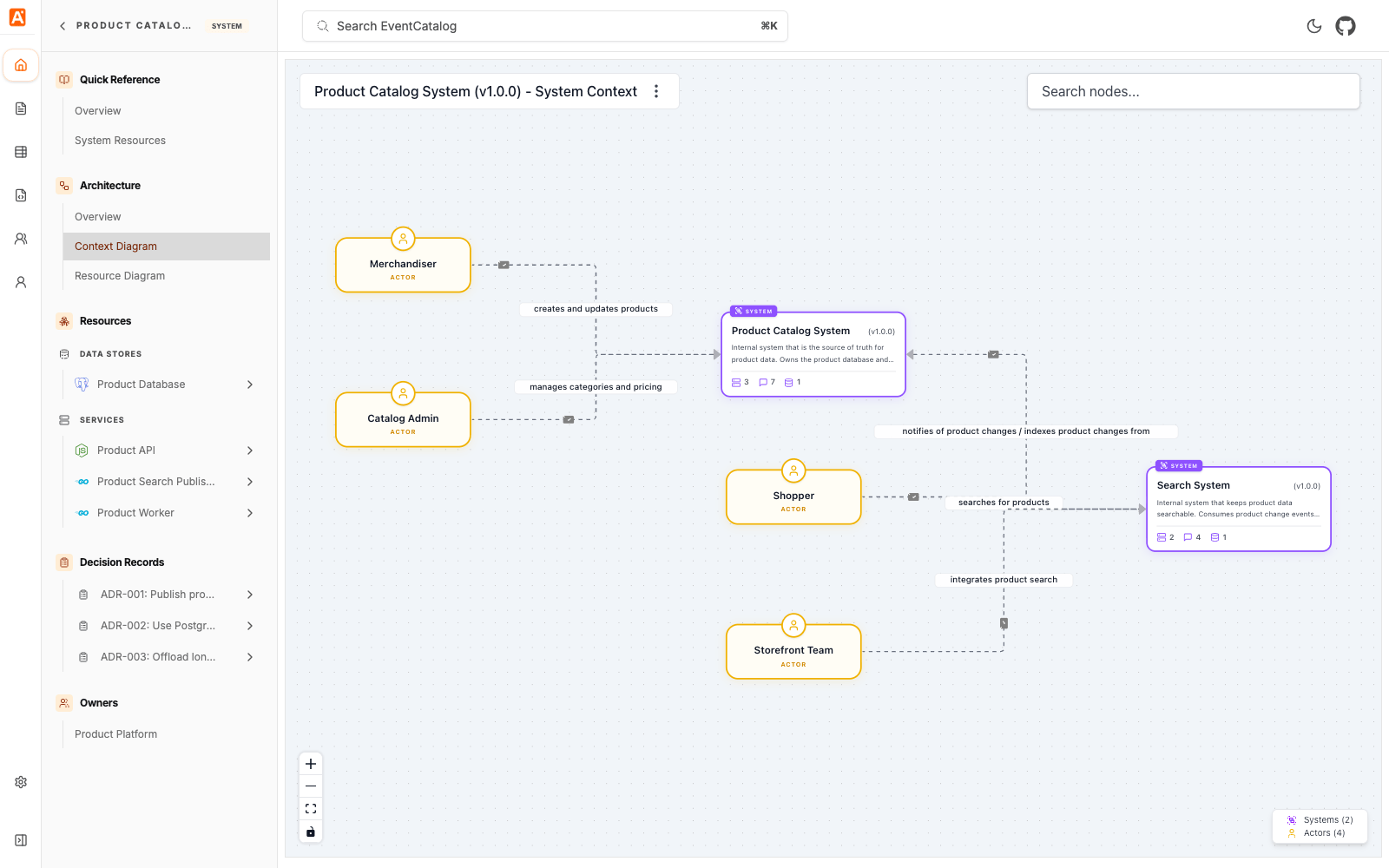Expand ADR-001: Publish pro... record
Screen dimensions: 1389x868
pos(250,595)
